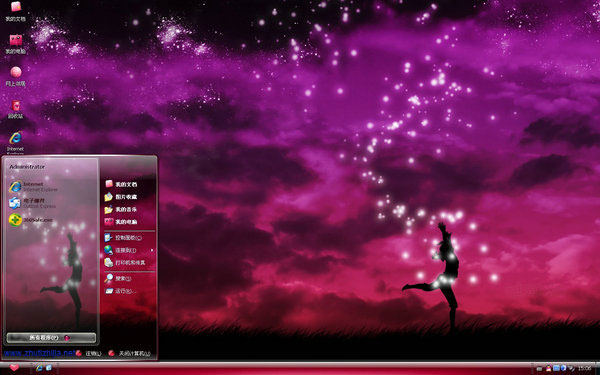Click the Show Desktop quick launch icon

click(49, 368)
